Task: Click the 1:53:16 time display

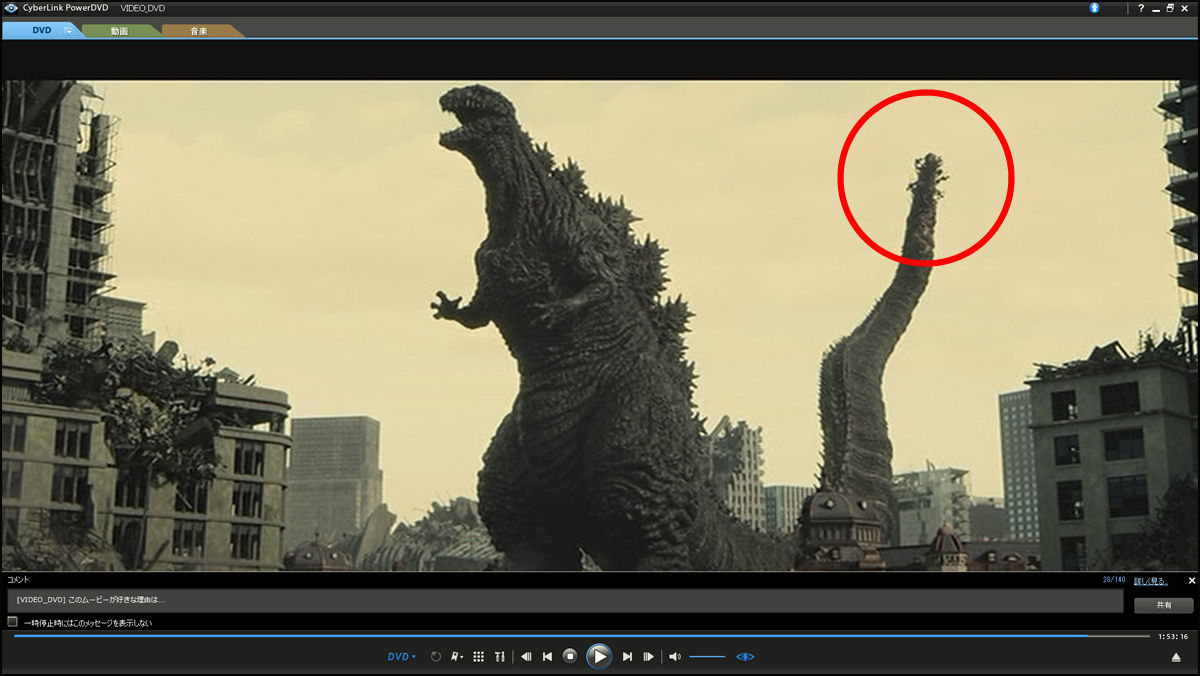Action: (1172, 636)
